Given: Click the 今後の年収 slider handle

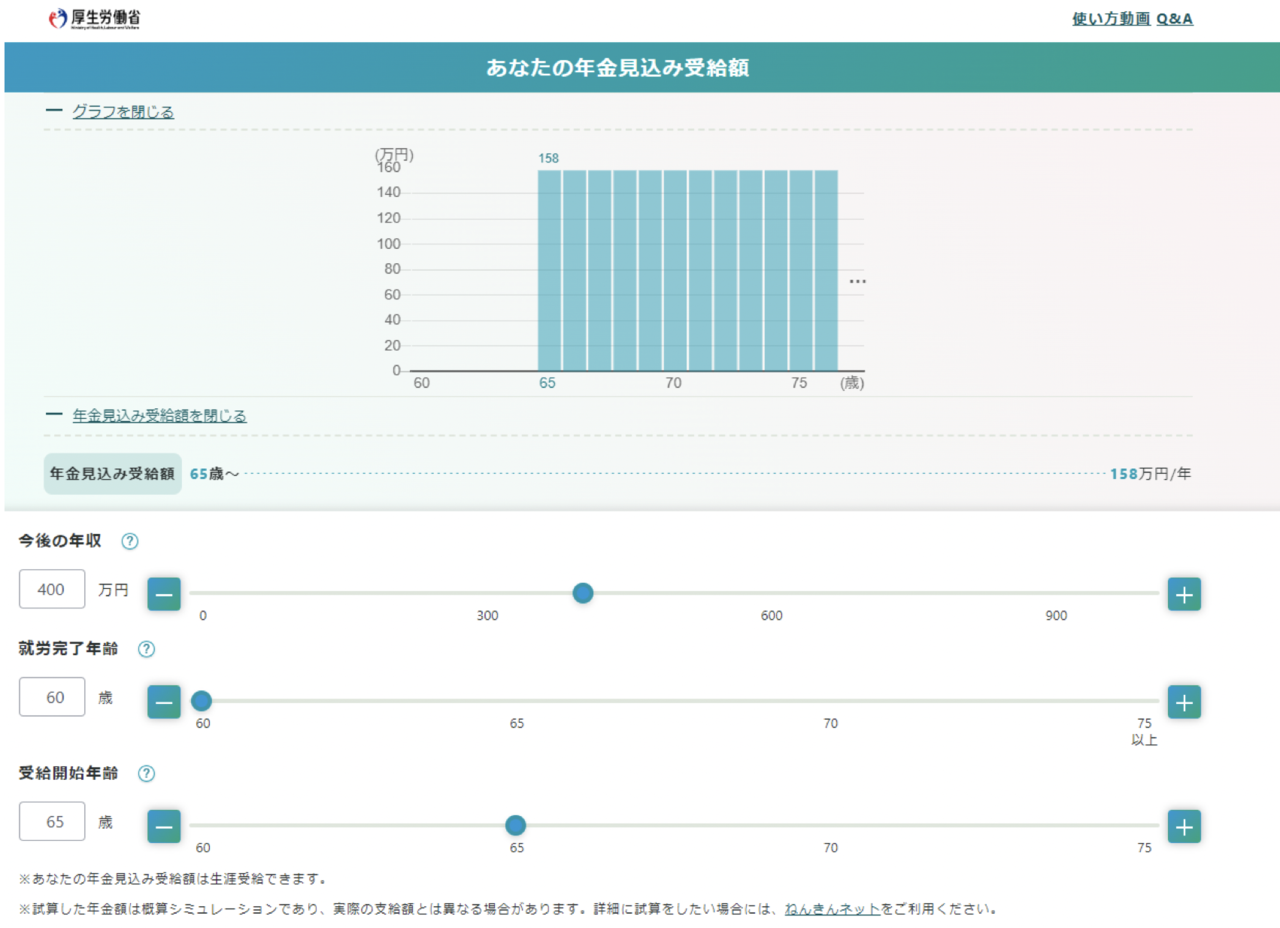Looking at the screenshot, I should [x=583, y=593].
